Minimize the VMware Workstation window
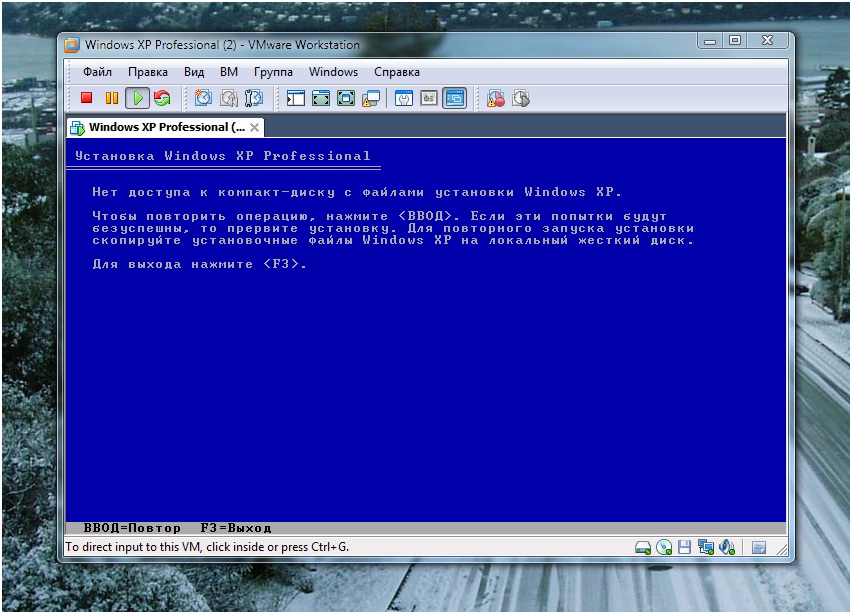The image size is (852, 614). click(710, 41)
